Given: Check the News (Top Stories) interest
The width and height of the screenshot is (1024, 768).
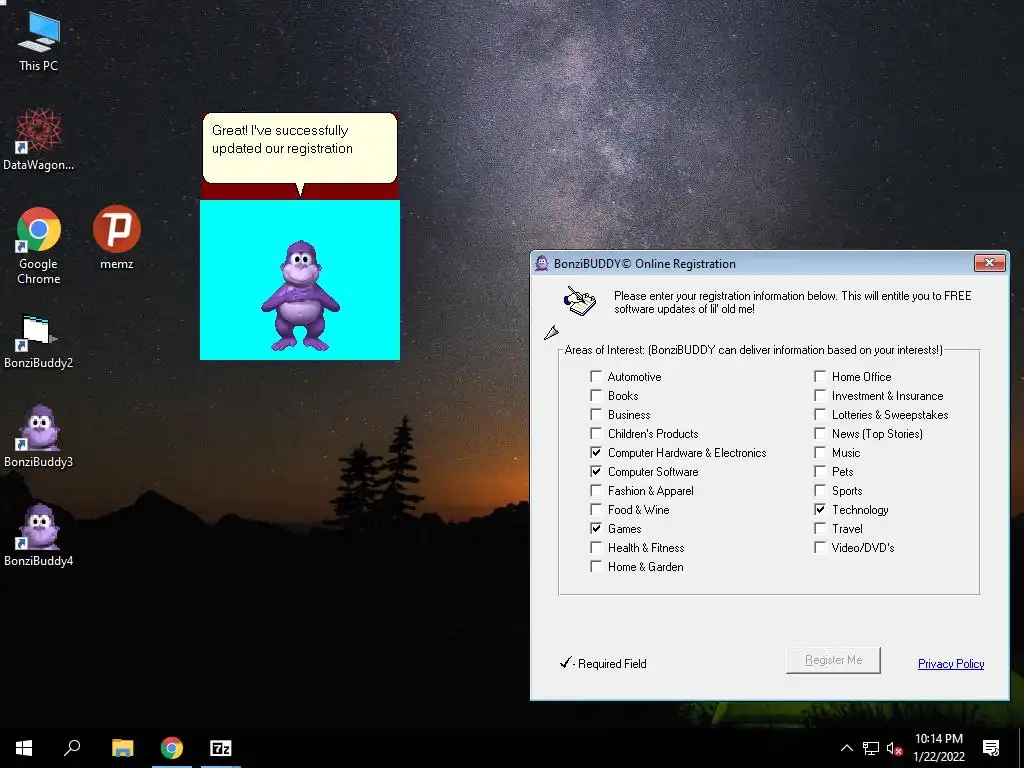Looking at the screenshot, I should 820,433.
